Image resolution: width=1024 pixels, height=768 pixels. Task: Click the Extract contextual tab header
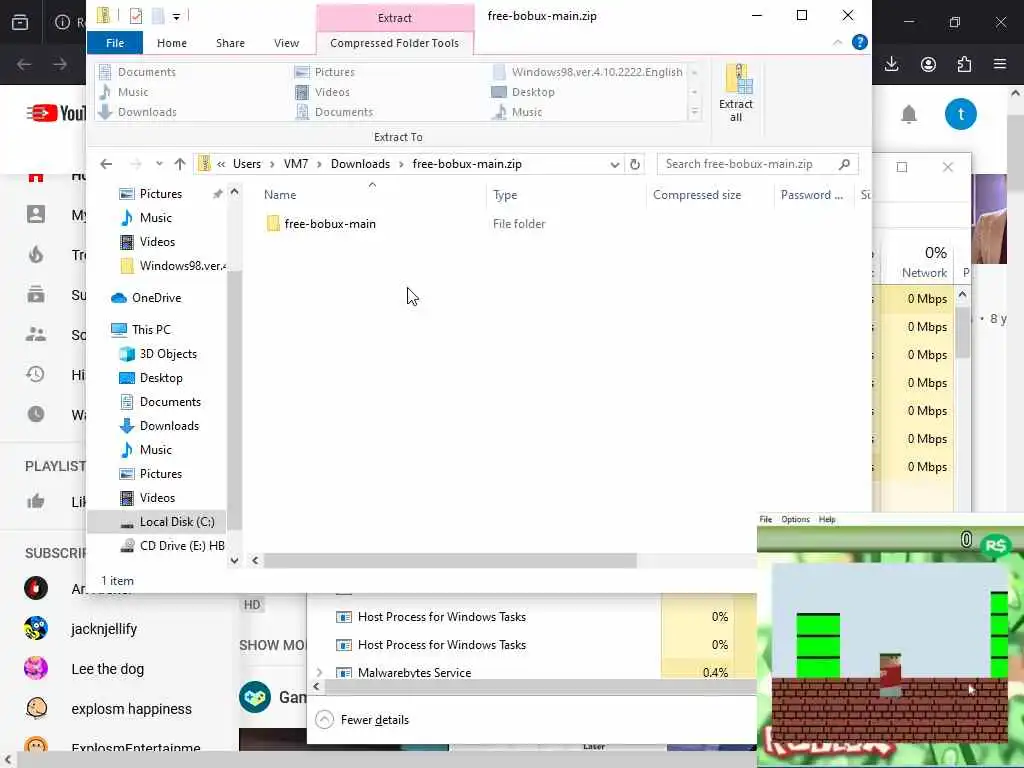(394, 18)
